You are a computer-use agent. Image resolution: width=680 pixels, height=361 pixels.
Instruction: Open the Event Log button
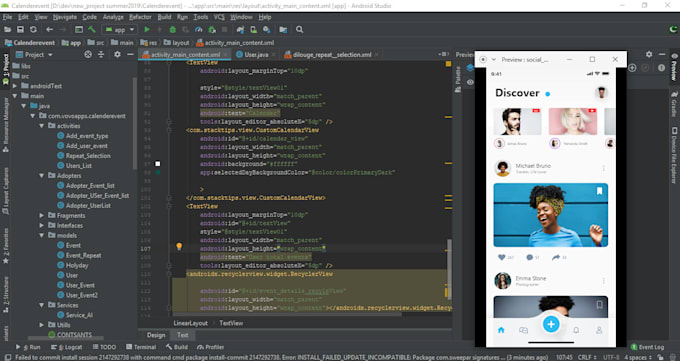point(647,347)
